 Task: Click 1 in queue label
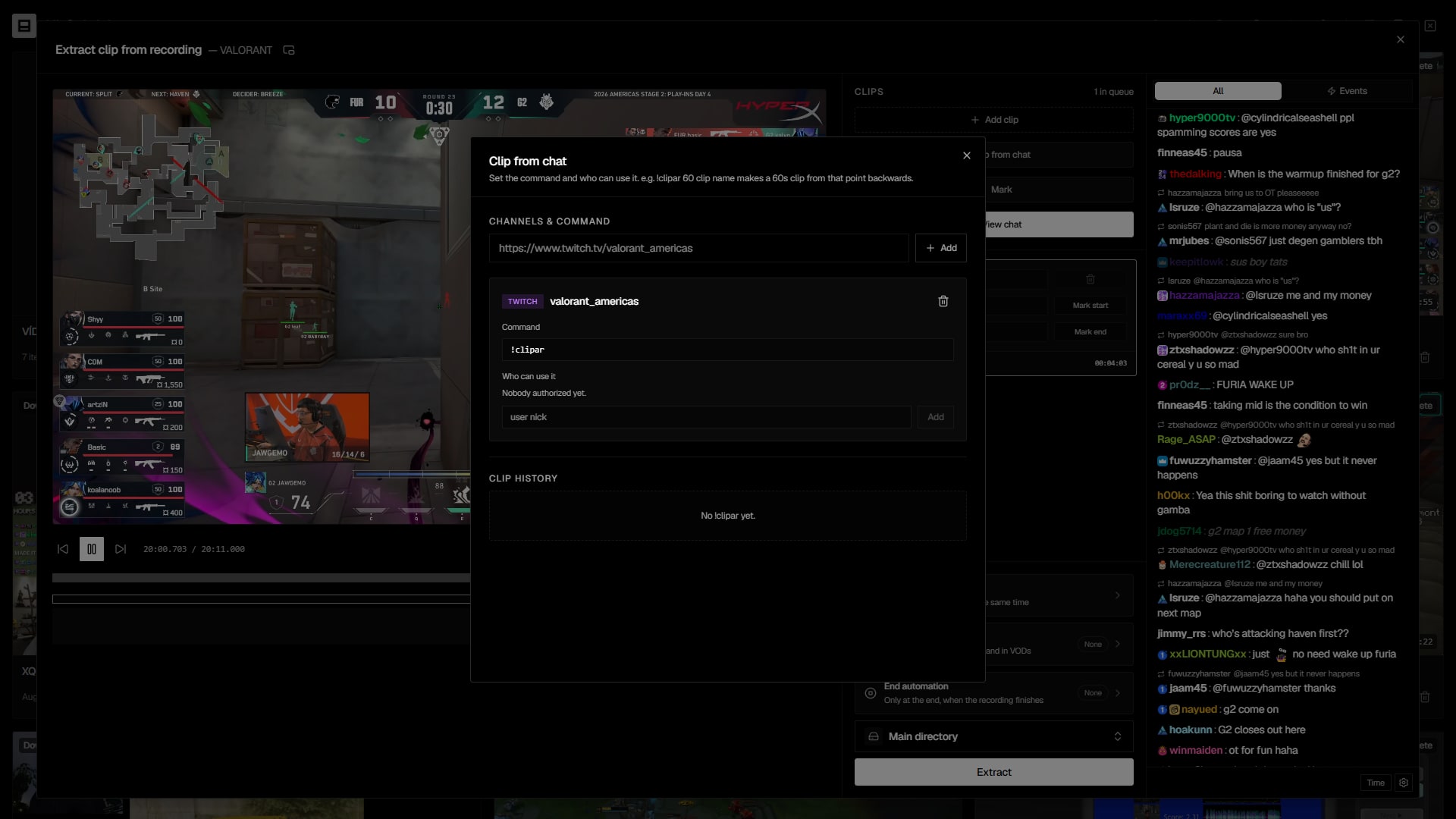[x=1113, y=92]
